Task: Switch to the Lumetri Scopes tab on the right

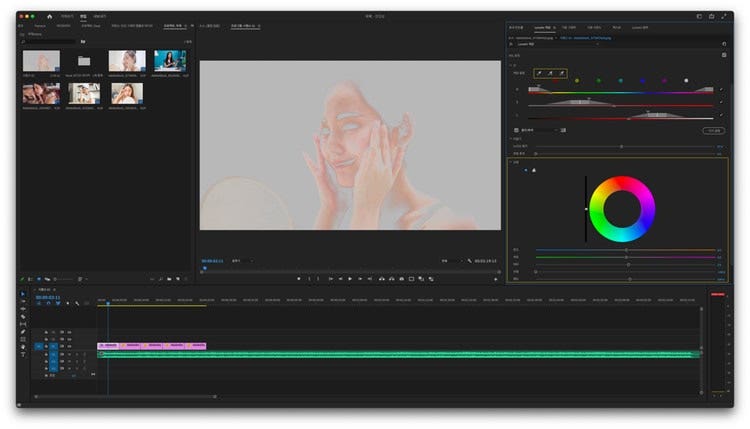Action: pos(640,28)
